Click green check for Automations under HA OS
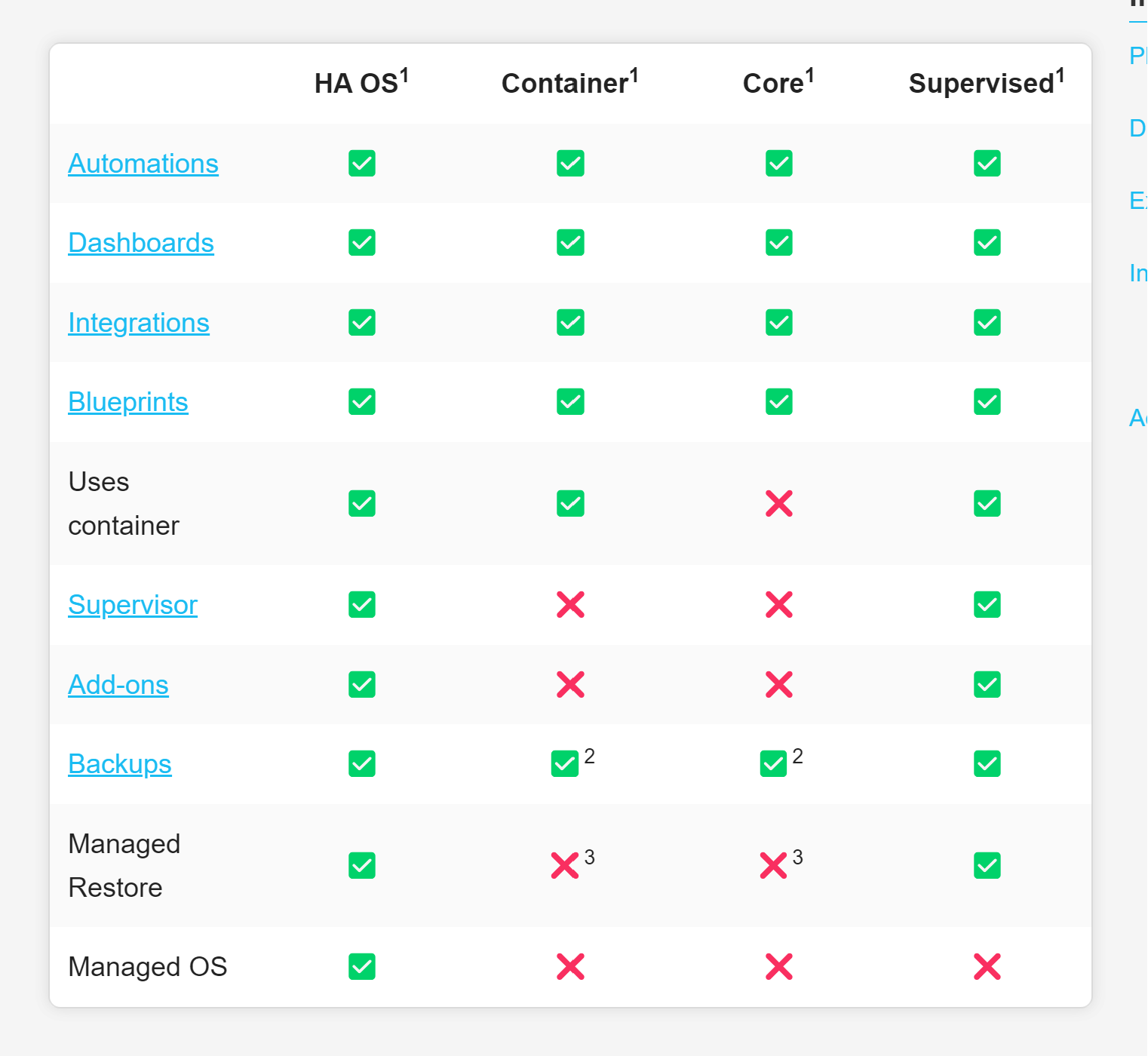This screenshot has width=1148, height=1056. coord(362,164)
